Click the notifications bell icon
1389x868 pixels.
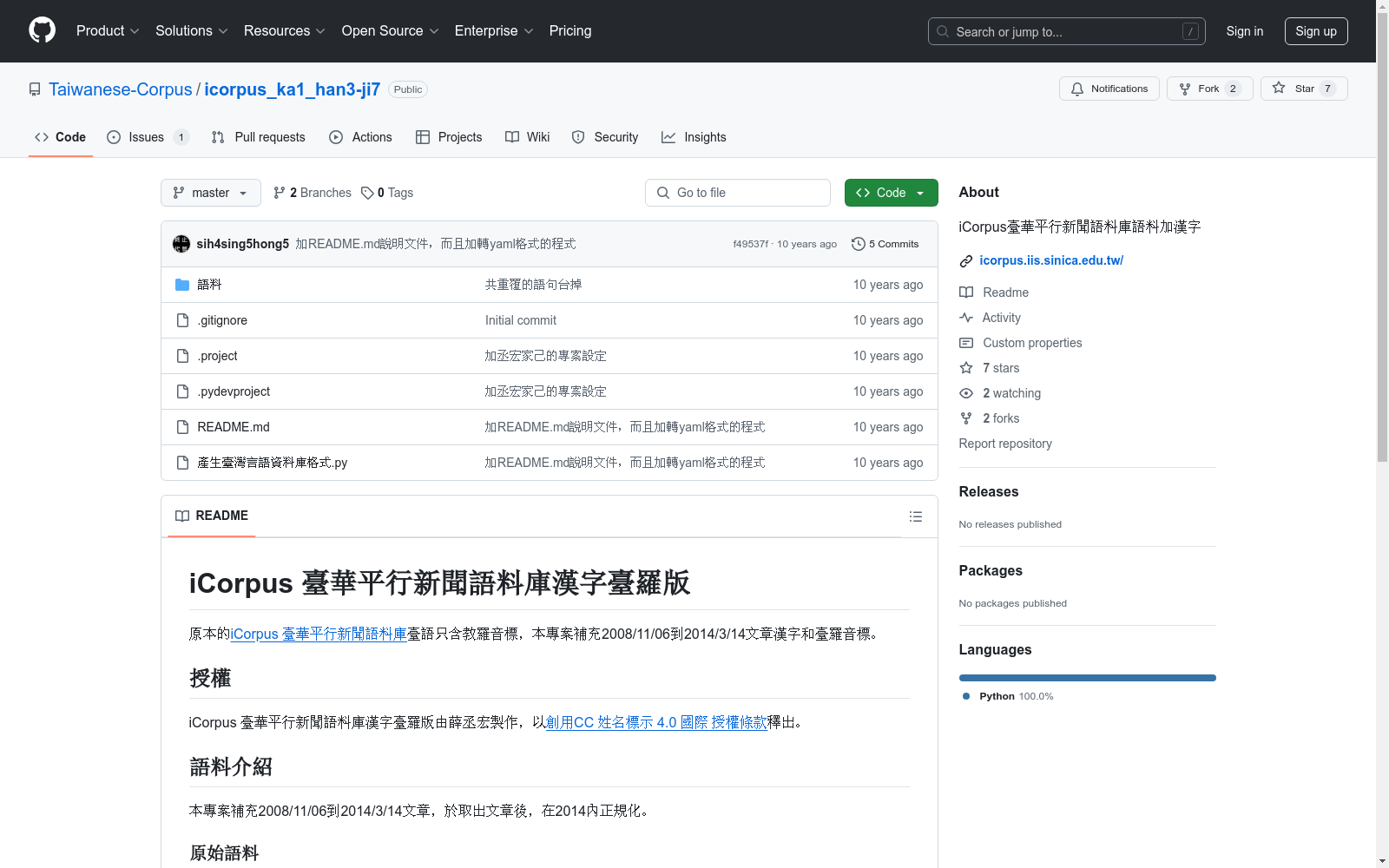pyautogui.click(x=1077, y=89)
